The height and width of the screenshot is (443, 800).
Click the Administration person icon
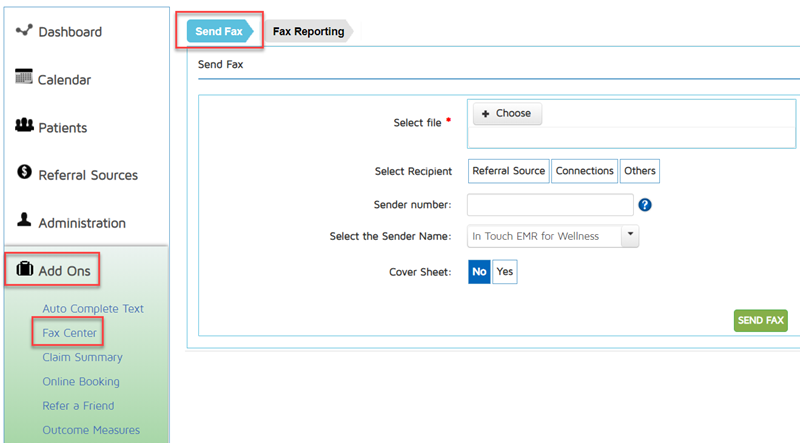(x=25, y=221)
